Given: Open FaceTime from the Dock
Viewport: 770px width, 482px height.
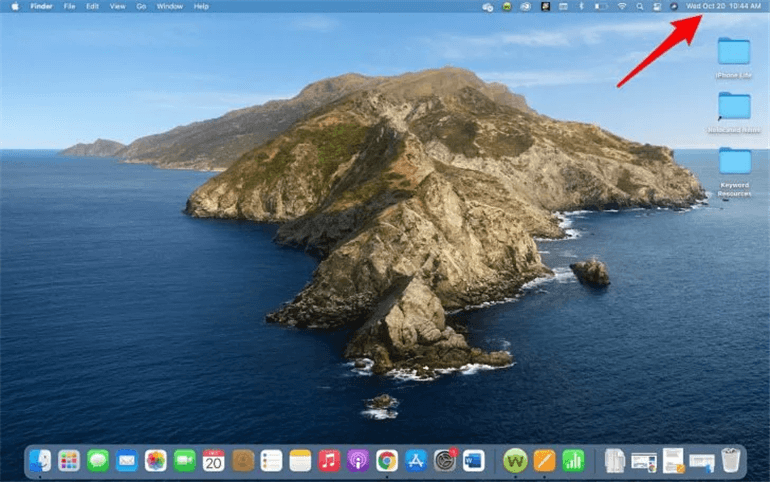Looking at the screenshot, I should (x=185, y=461).
